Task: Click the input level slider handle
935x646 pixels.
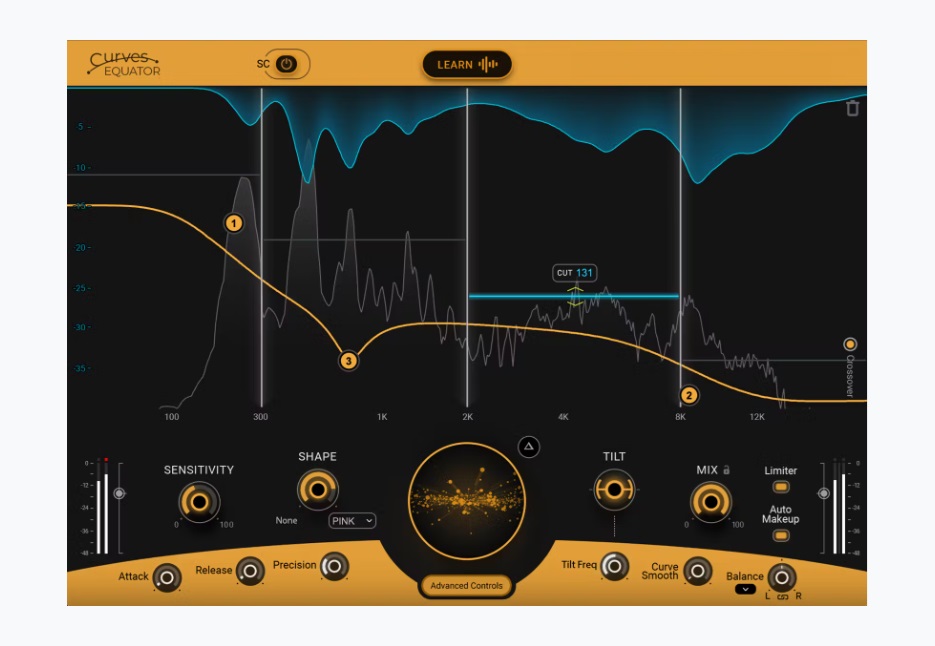Action: [x=119, y=493]
